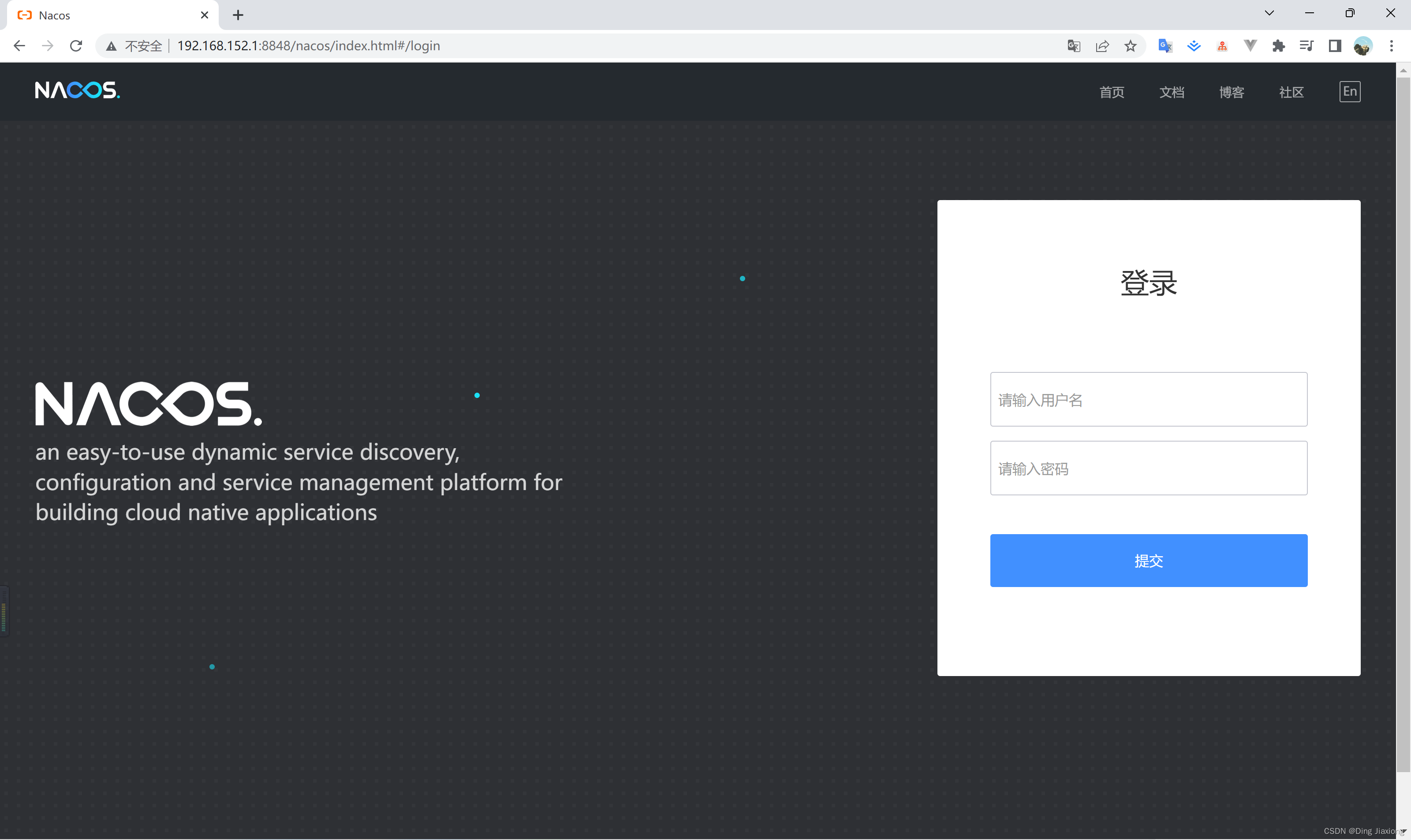Open the Chrome profile avatar
The width and height of the screenshot is (1411, 840).
click(x=1363, y=46)
